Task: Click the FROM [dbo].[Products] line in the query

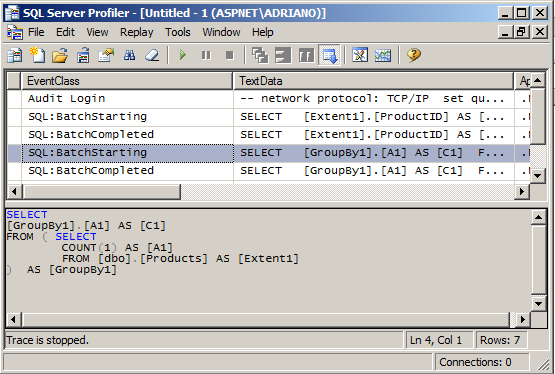Action: click(180, 259)
